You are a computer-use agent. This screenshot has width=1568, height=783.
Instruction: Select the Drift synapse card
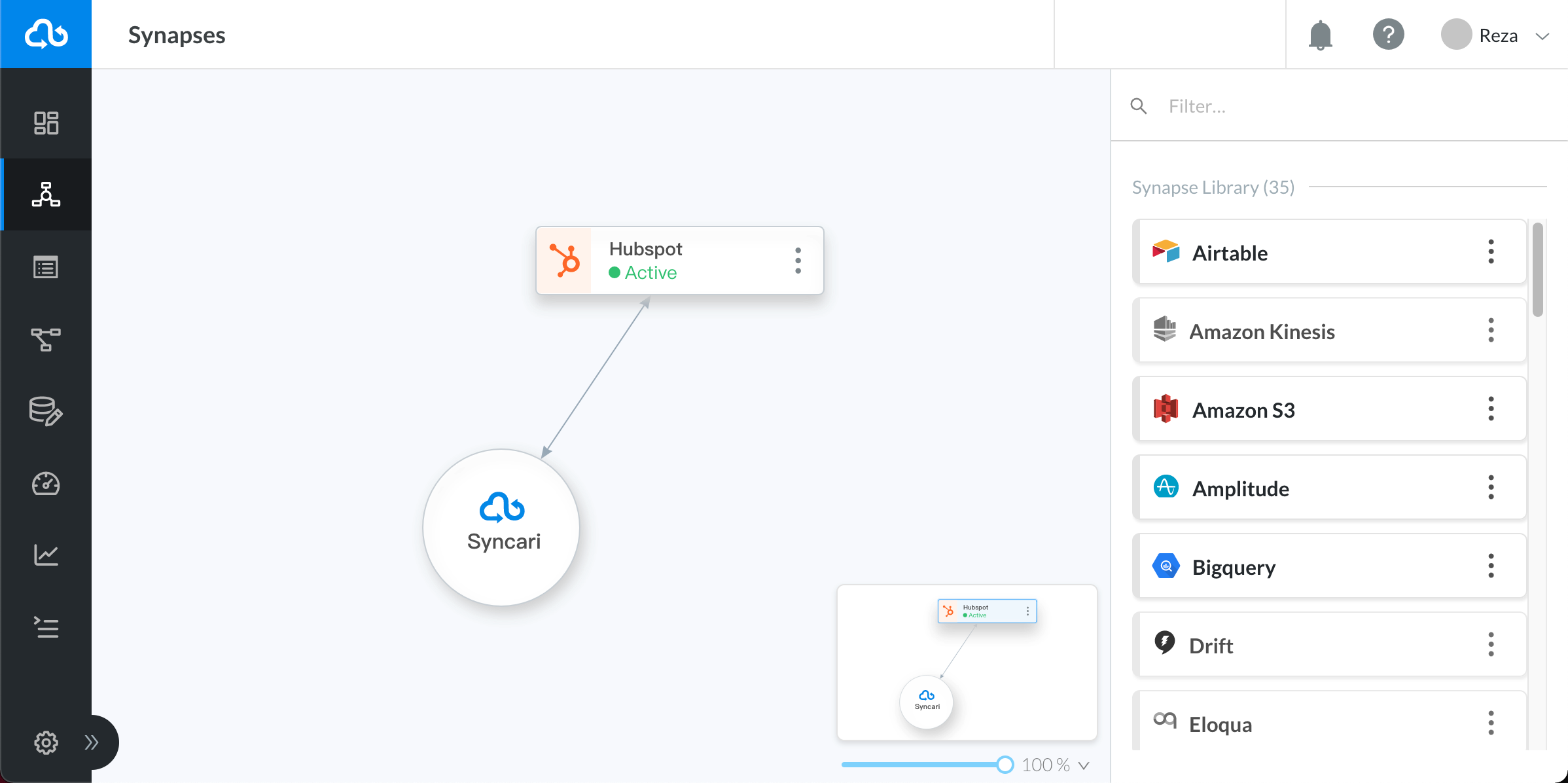pyautogui.click(x=1330, y=646)
